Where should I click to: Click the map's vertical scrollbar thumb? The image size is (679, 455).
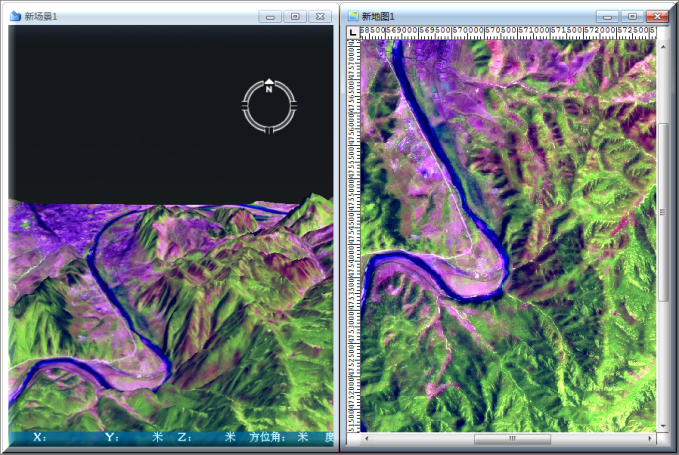click(x=663, y=210)
